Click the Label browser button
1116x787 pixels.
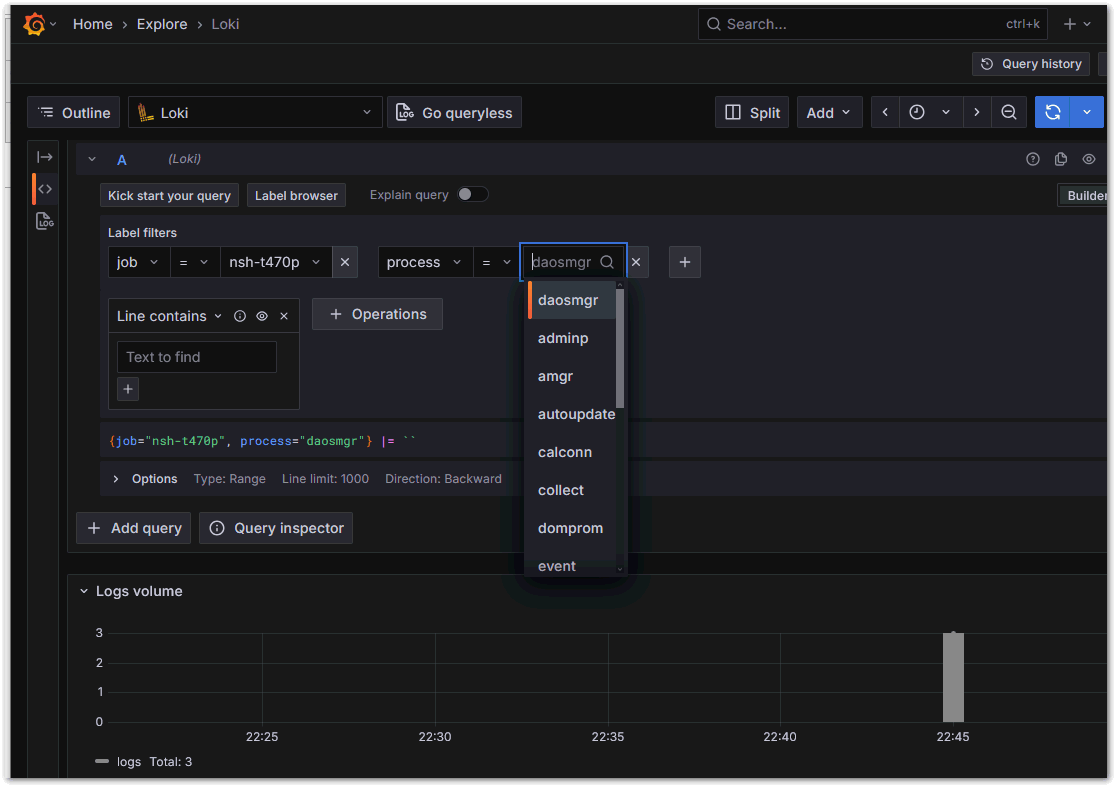click(x=296, y=194)
